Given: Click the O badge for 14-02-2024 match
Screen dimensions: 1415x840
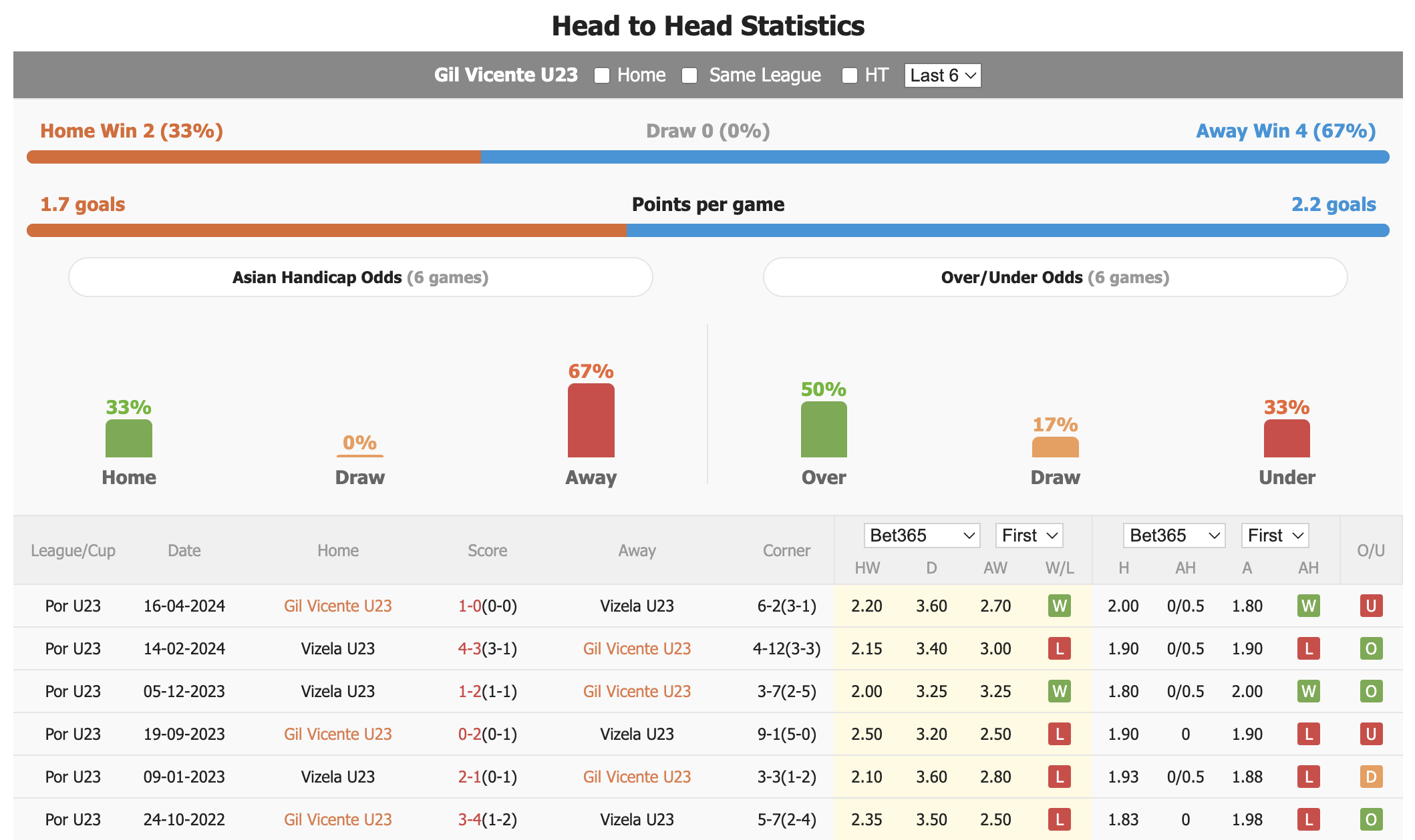Looking at the screenshot, I should tap(1371, 648).
